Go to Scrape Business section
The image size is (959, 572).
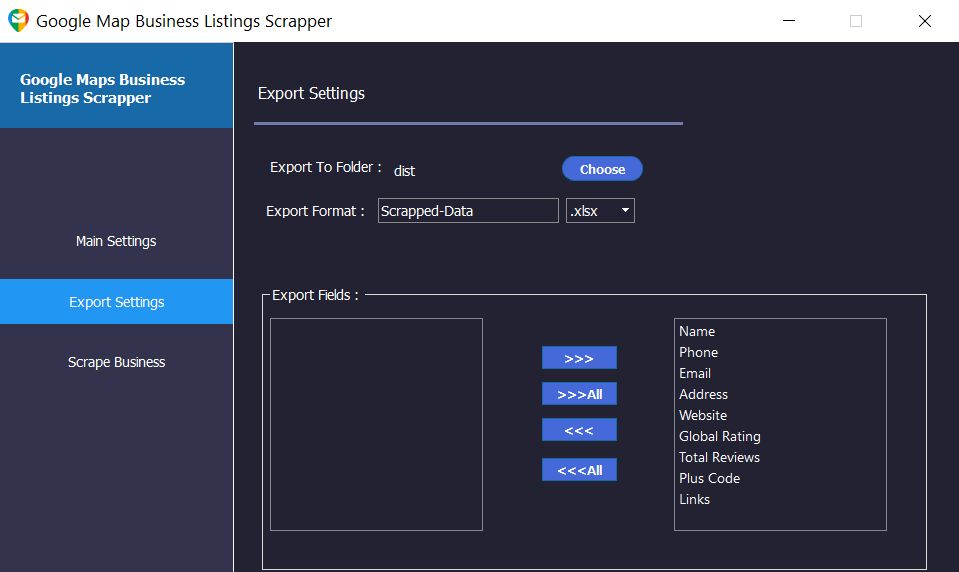[x=116, y=362]
